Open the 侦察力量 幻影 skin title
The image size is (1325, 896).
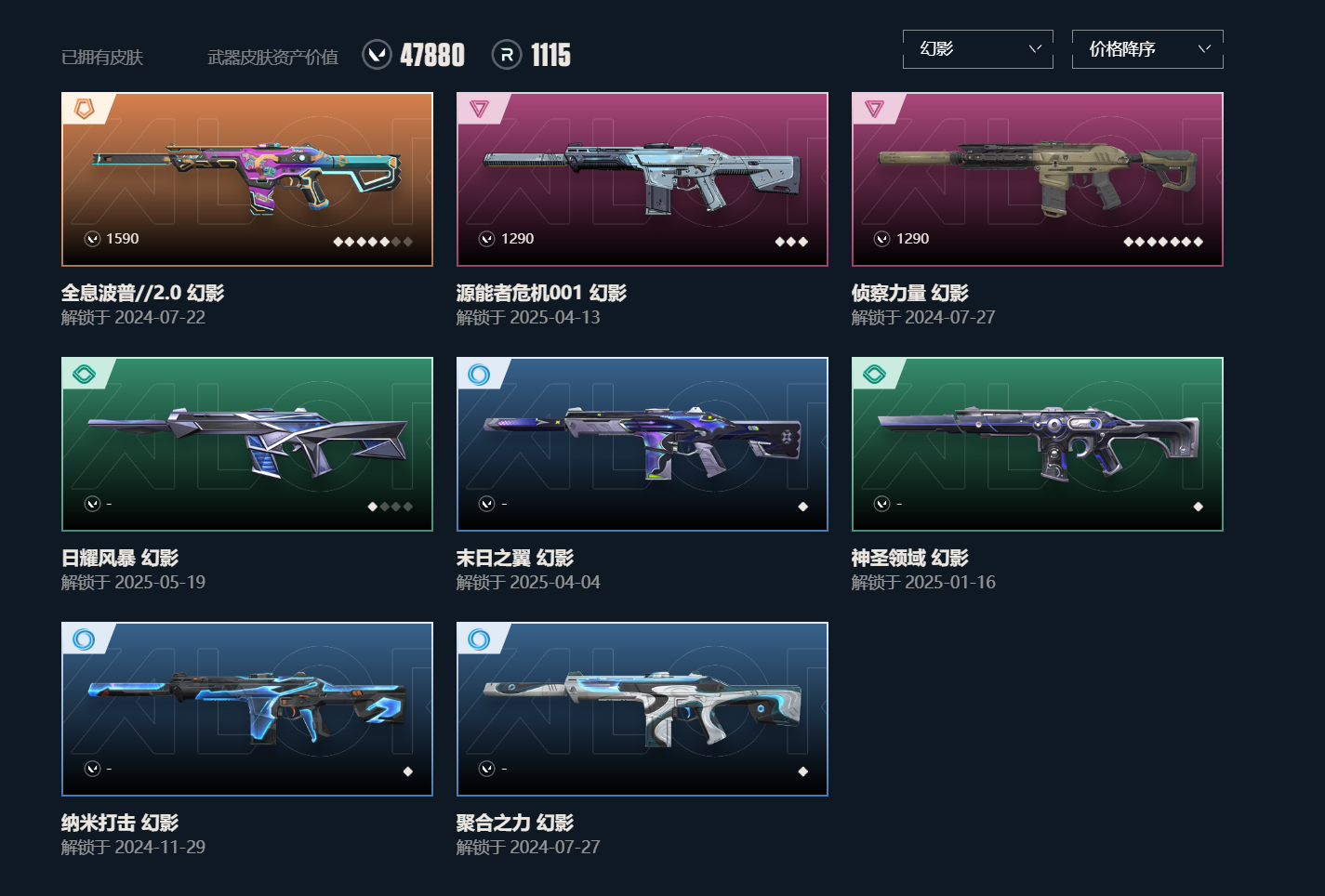coord(909,293)
